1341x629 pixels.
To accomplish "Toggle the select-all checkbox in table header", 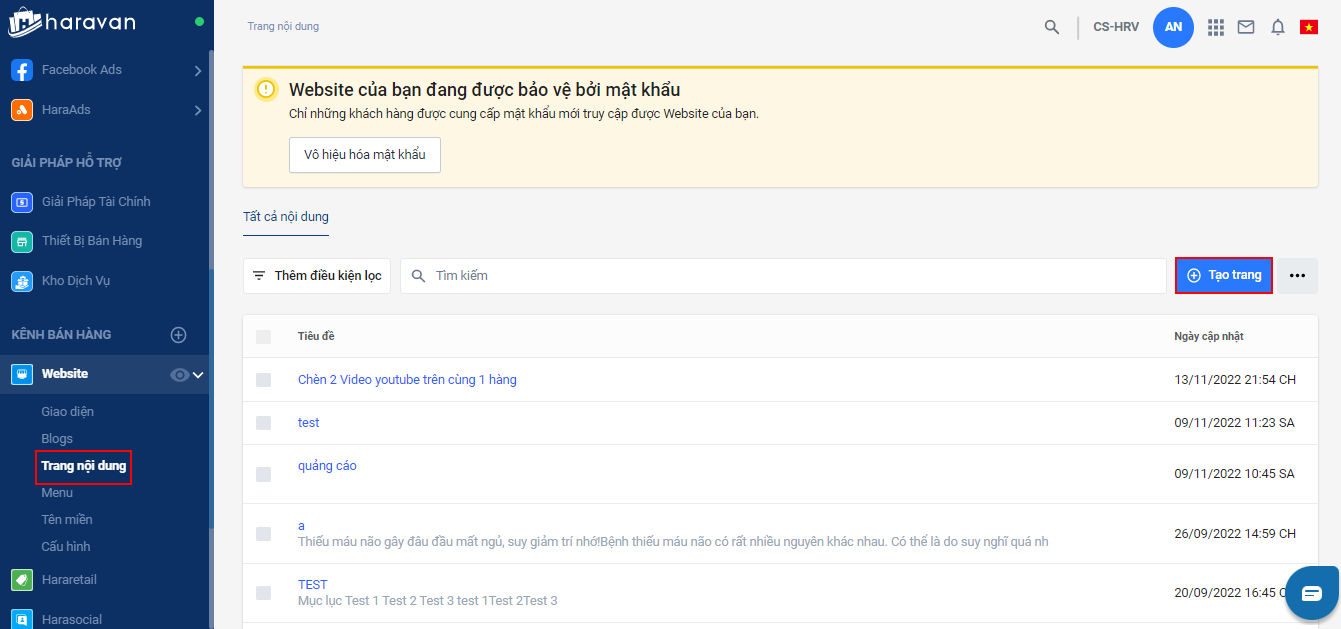I will (263, 337).
